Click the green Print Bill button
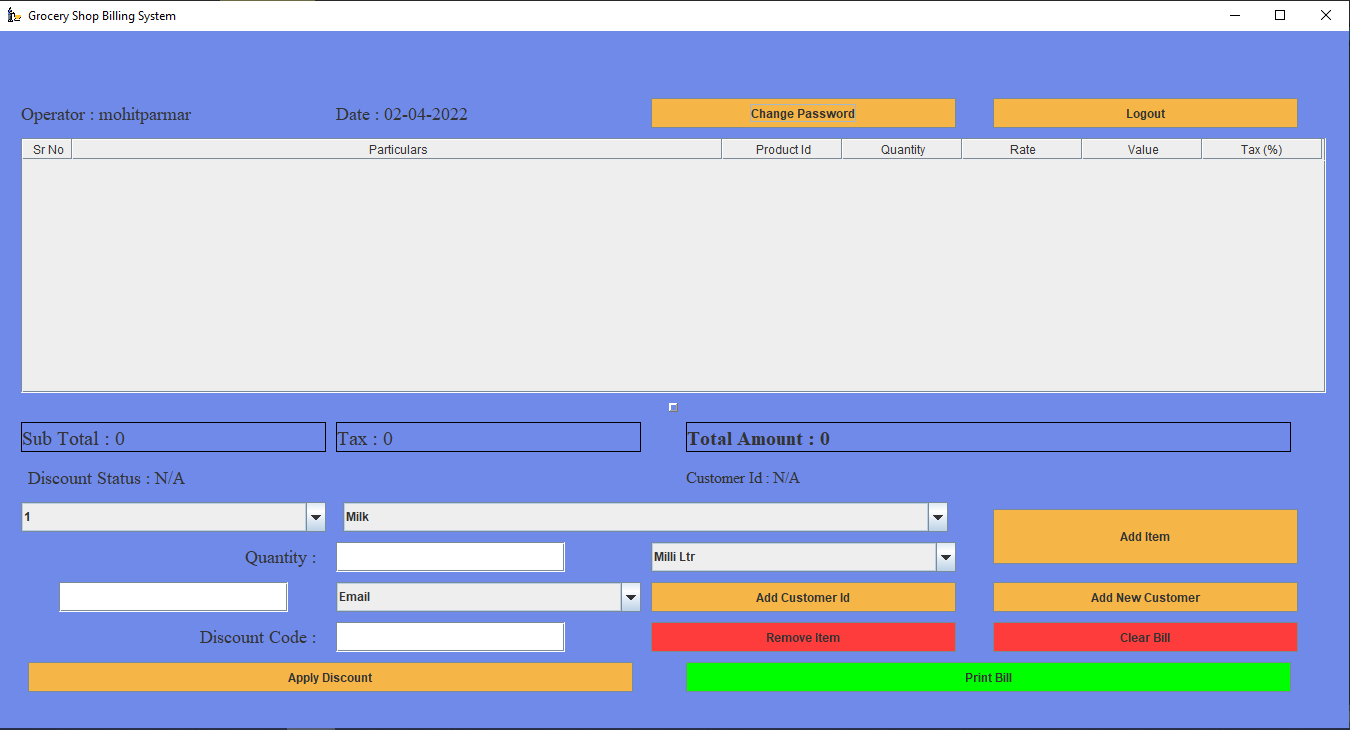The width and height of the screenshot is (1350, 730). click(988, 677)
